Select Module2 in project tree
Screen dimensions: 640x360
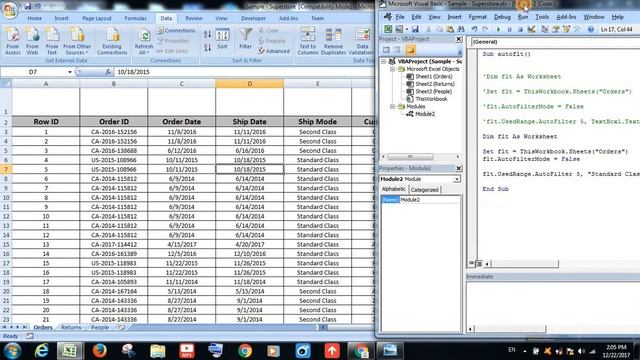point(424,114)
